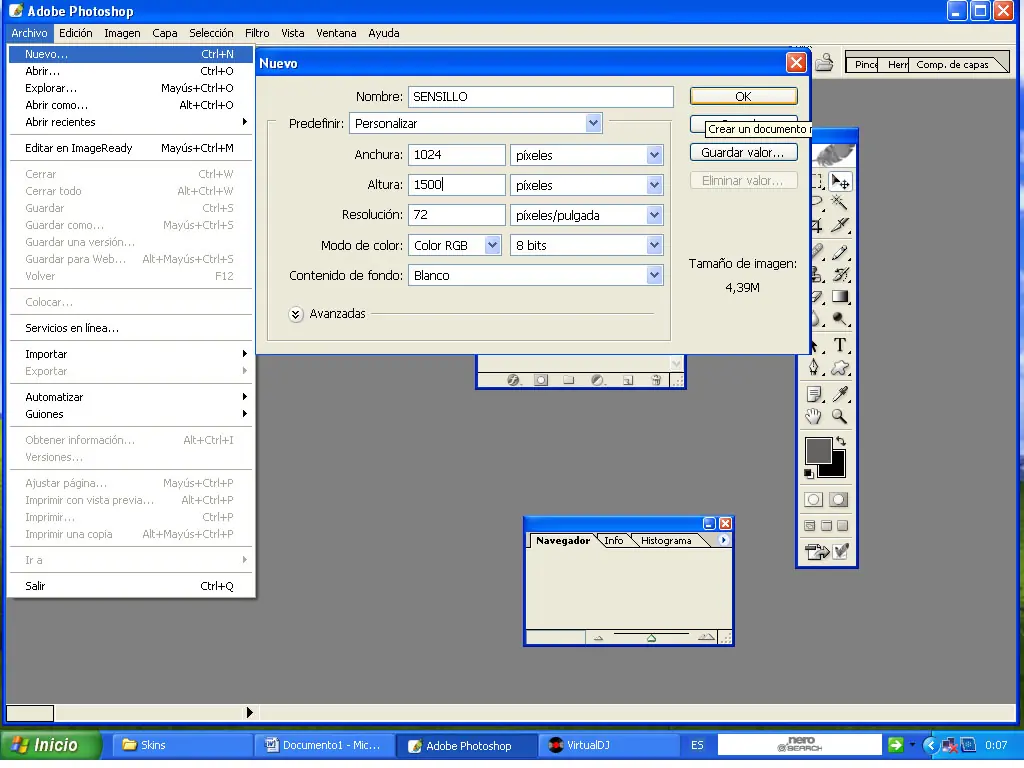Click the Guardar valor... button
Screen dimensions: 1024x768
coord(743,152)
